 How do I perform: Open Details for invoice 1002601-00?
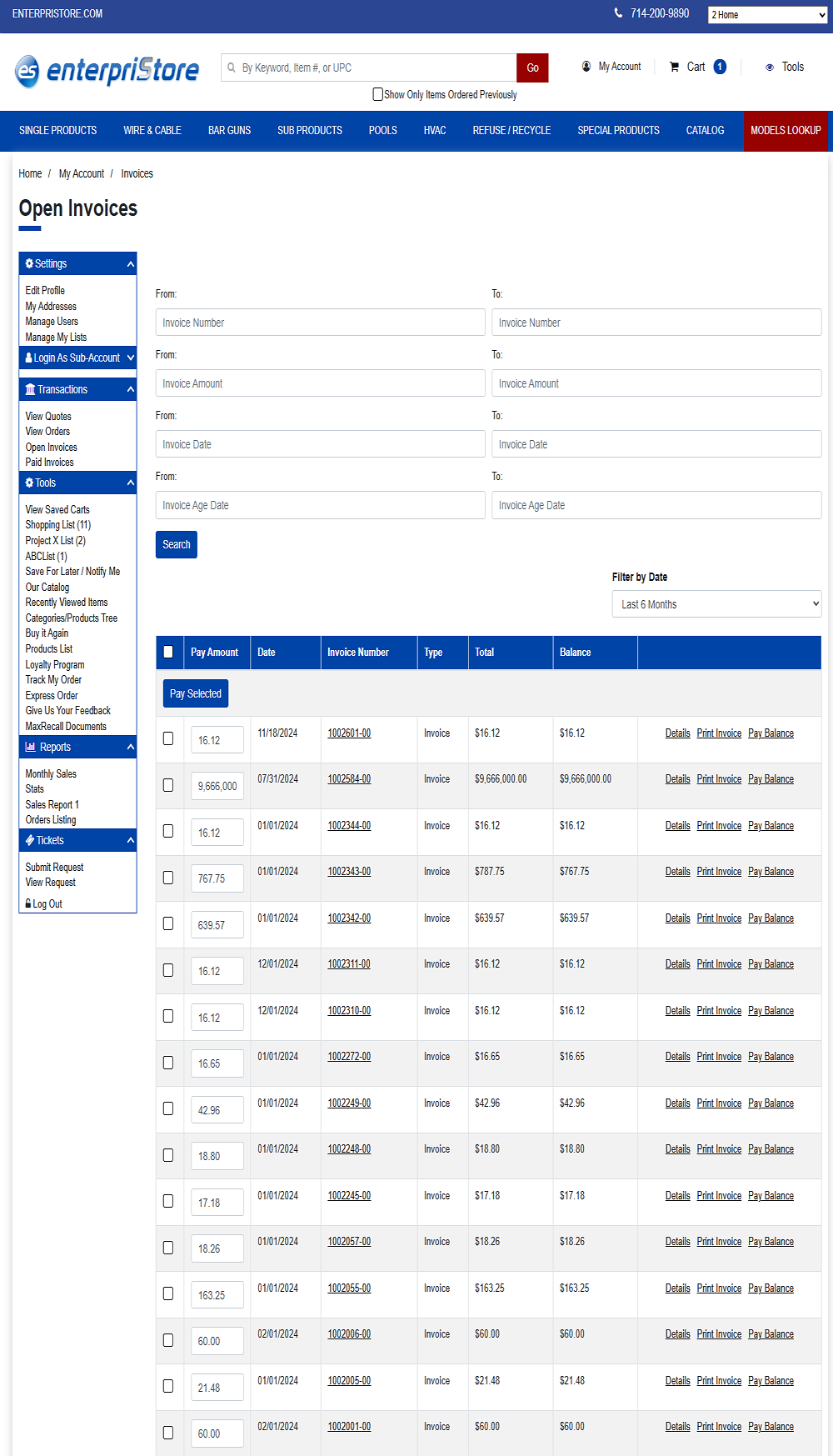(677, 733)
